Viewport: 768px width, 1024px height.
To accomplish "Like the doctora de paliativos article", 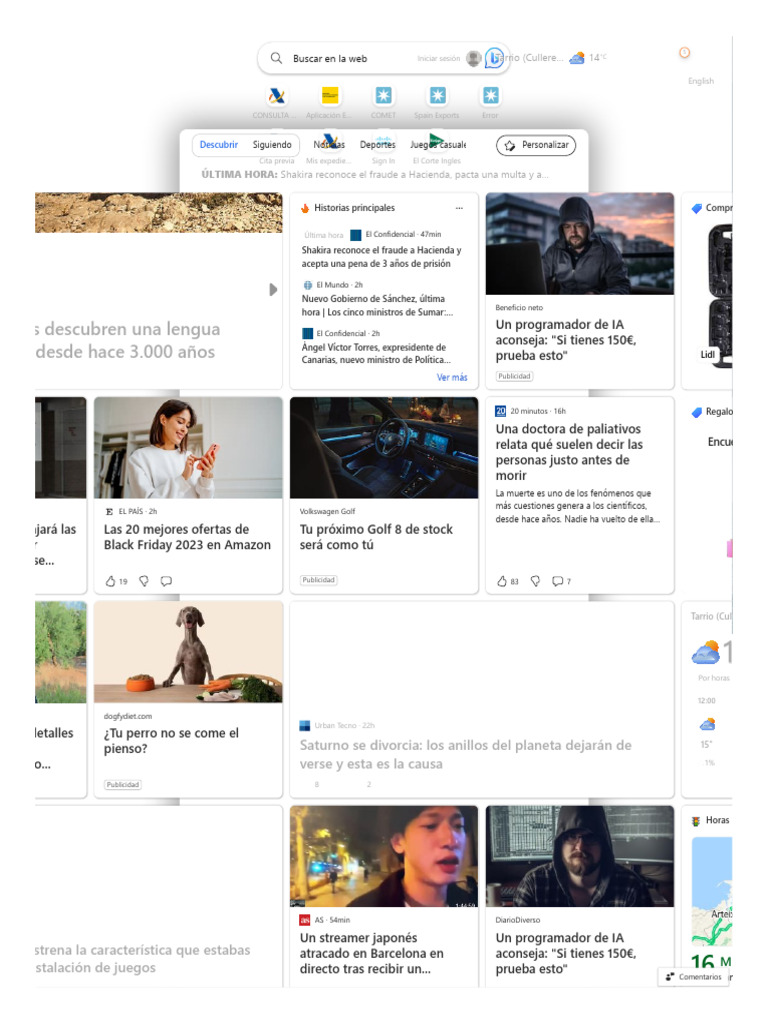I will [x=502, y=581].
